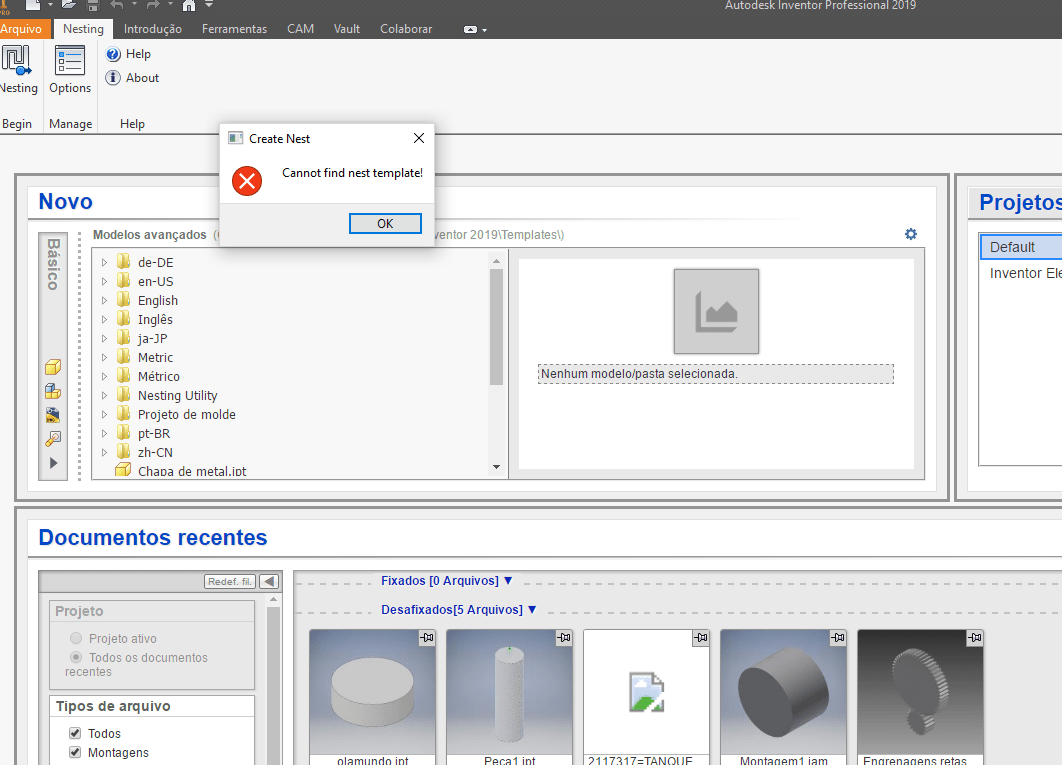This screenshot has height=765, width=1062.
Task: Expand the Inglês template folder
Action: [x=104, y=319]
